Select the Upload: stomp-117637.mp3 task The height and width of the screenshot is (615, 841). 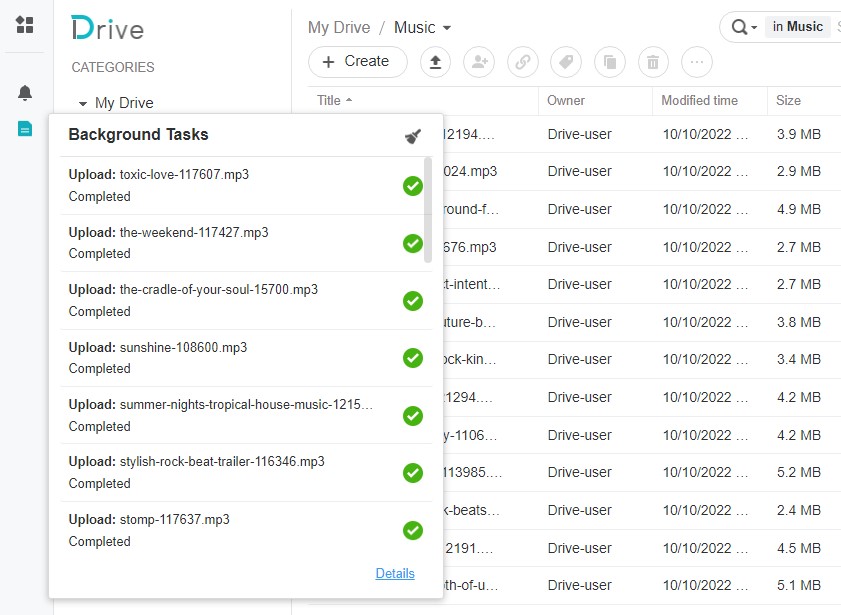pos(246,530)
